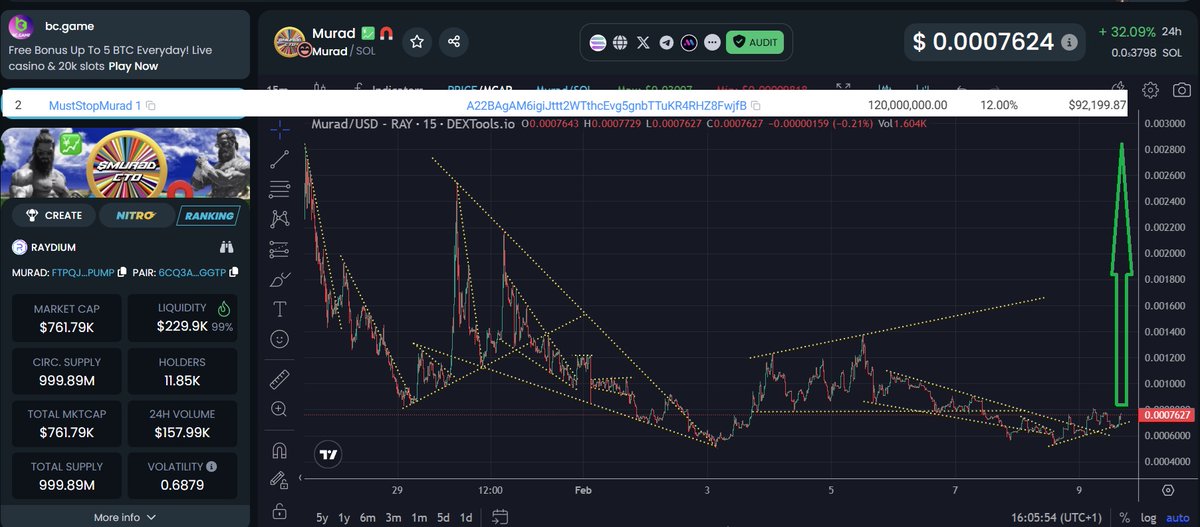Viewport: 1200px width, 527px height.
Task: Select the Fibonacci retracement tool
Action: [x=280, y=188]
